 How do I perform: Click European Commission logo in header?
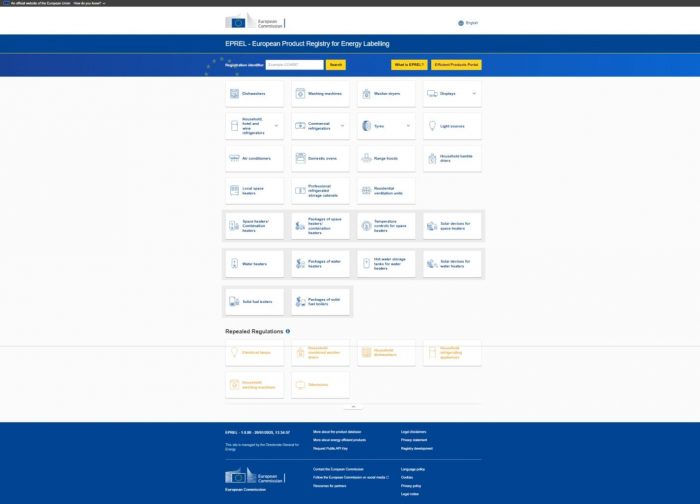[x=255, y=21]
